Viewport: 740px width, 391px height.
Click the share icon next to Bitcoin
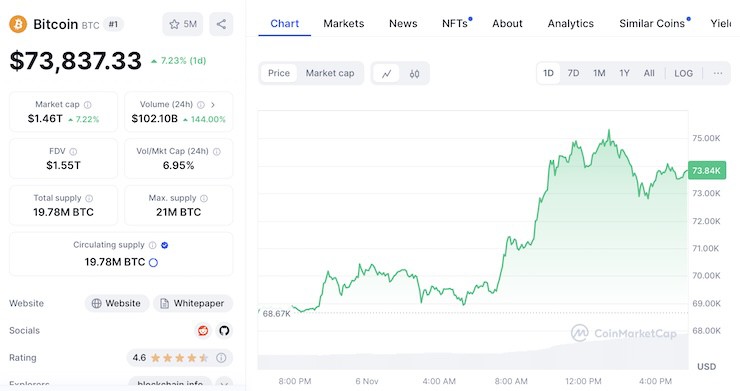(221, 24)
